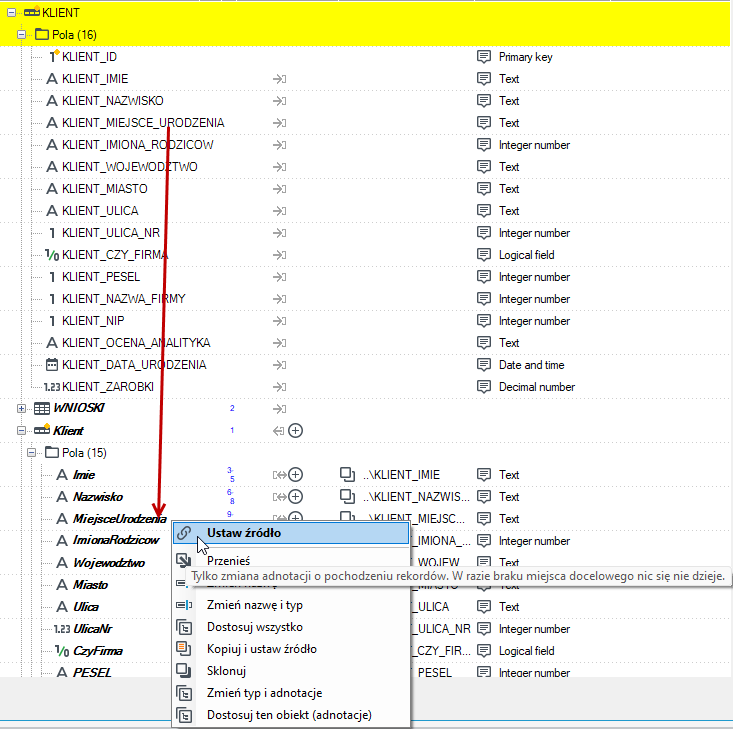Select the KLIENT_WOJEWODZTWO field

point(129,167)
